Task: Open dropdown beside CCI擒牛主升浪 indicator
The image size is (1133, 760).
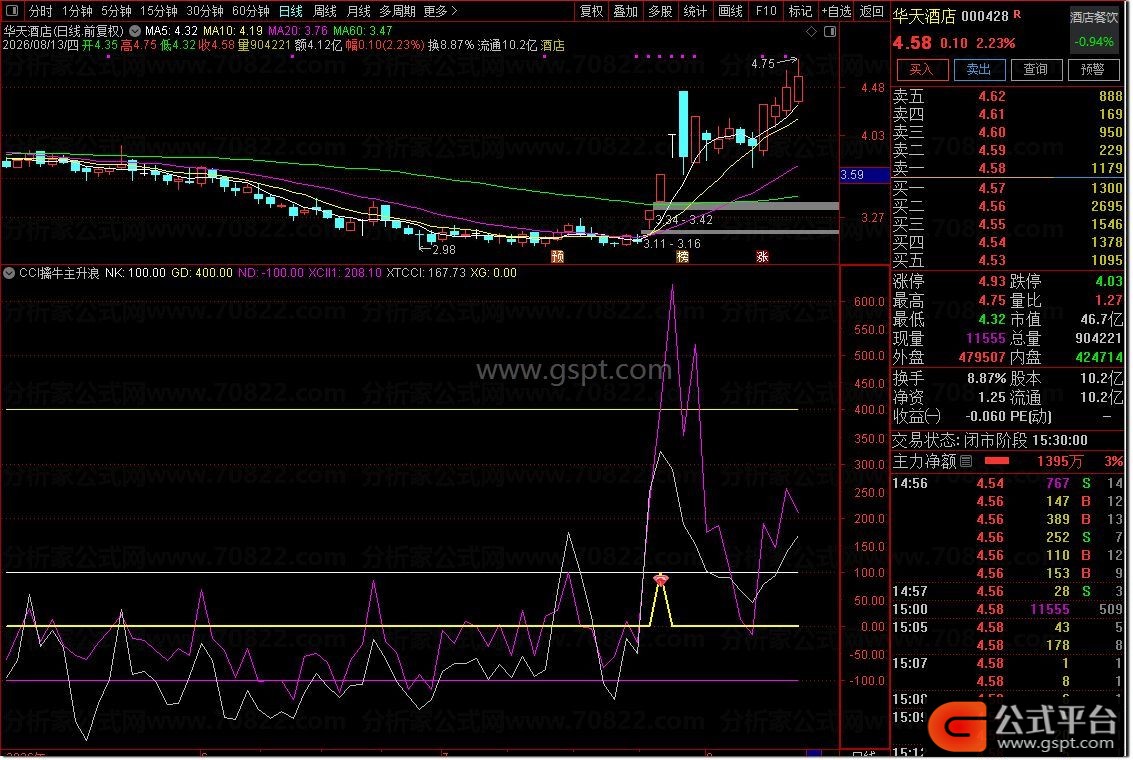Action: point(9,273)
